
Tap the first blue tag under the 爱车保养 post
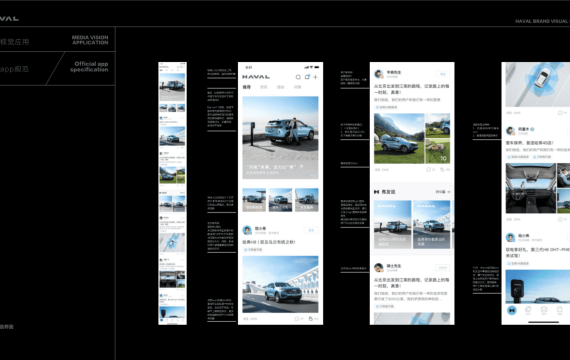coord(518,157)
